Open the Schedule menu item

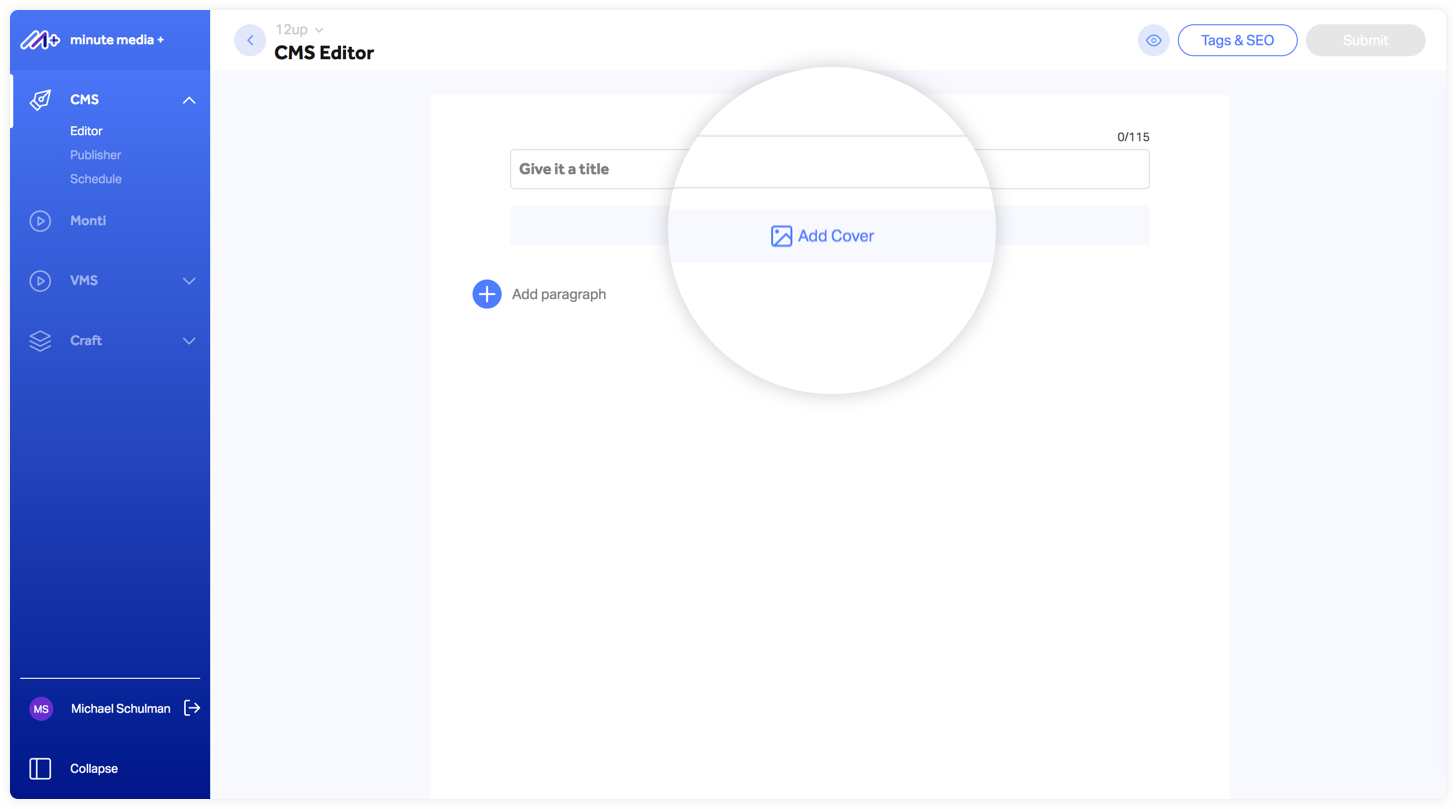tap(96, 179)
